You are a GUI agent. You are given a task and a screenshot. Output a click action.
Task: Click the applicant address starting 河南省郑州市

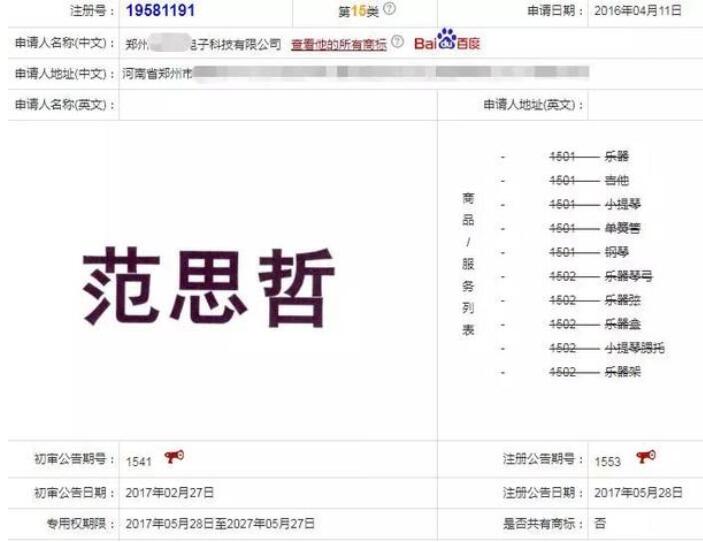pyautogui.click(x=356, y=73)
